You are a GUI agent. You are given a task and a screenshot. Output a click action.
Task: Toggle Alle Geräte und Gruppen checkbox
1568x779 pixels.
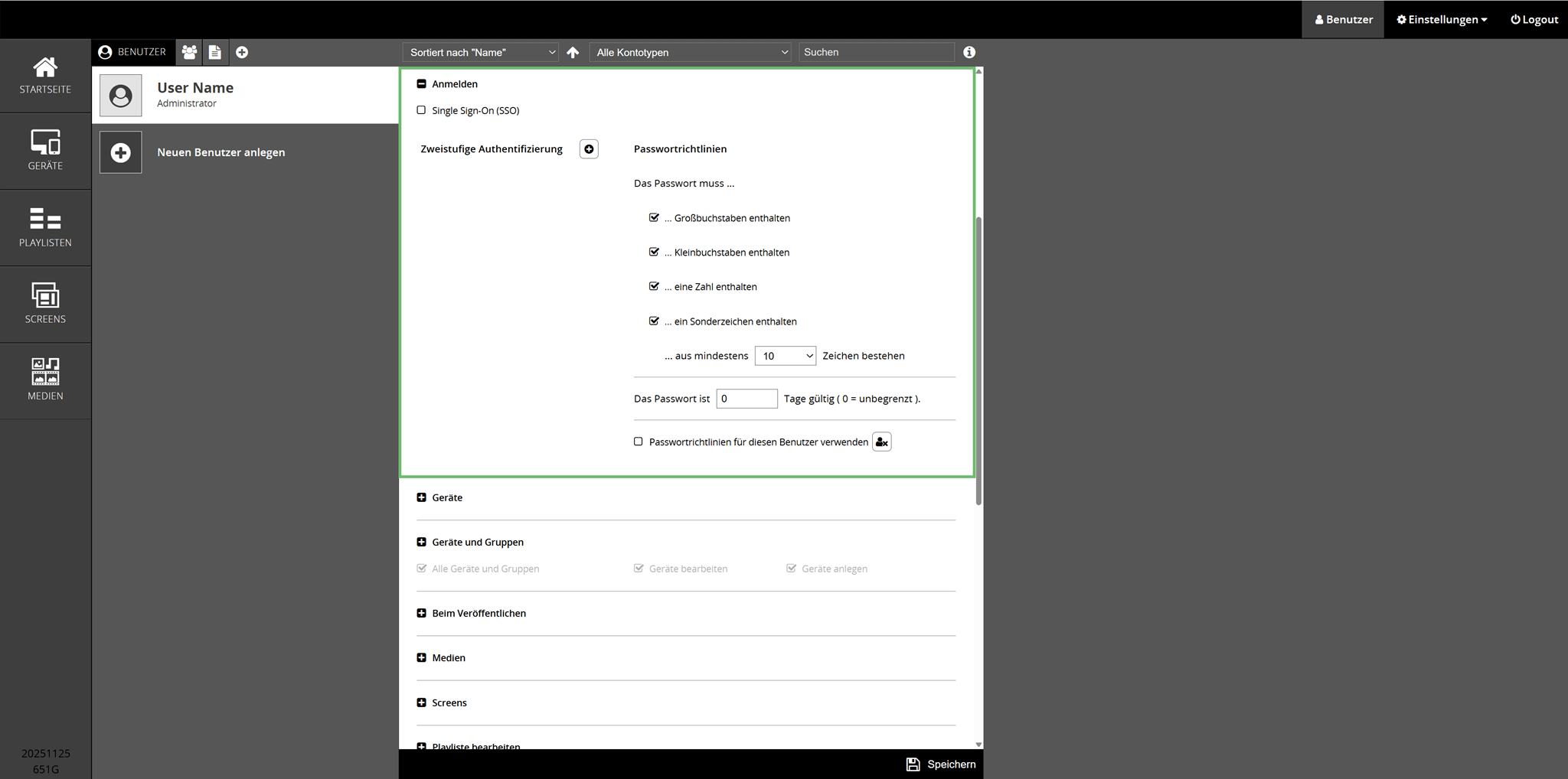click(422, 568)
